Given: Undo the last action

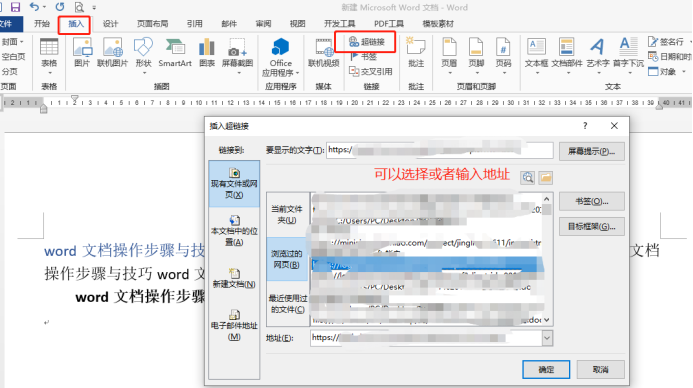Looking at the screenshot, I should pos(34,7).
